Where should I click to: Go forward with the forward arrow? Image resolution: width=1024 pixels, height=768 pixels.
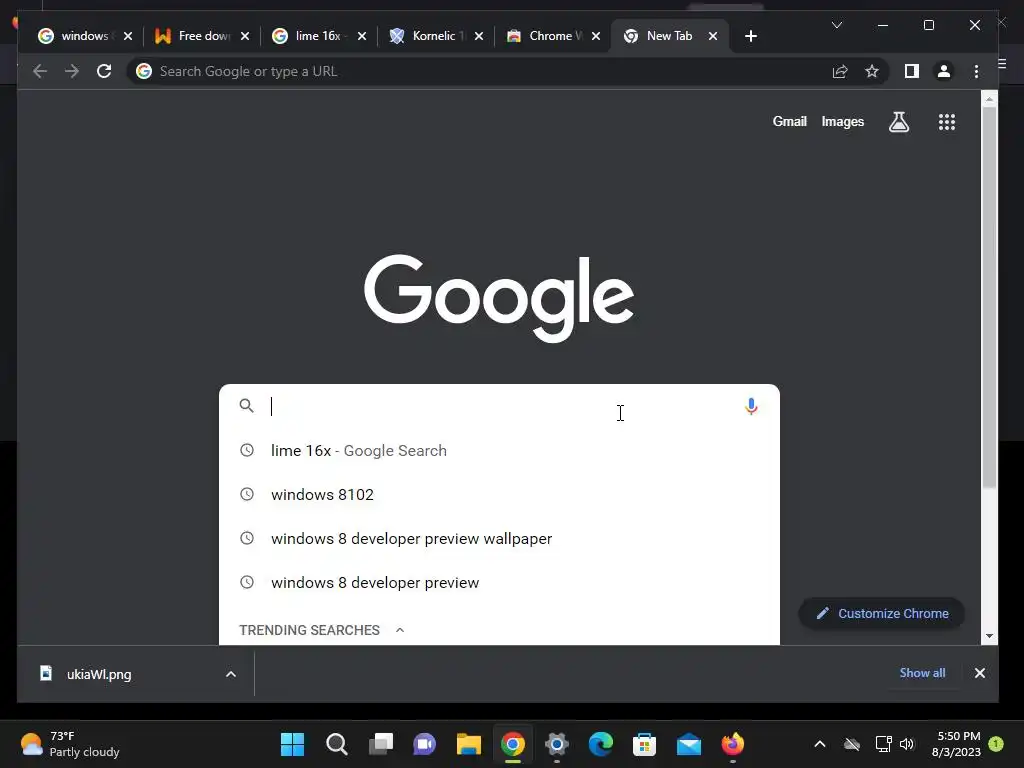72,71
